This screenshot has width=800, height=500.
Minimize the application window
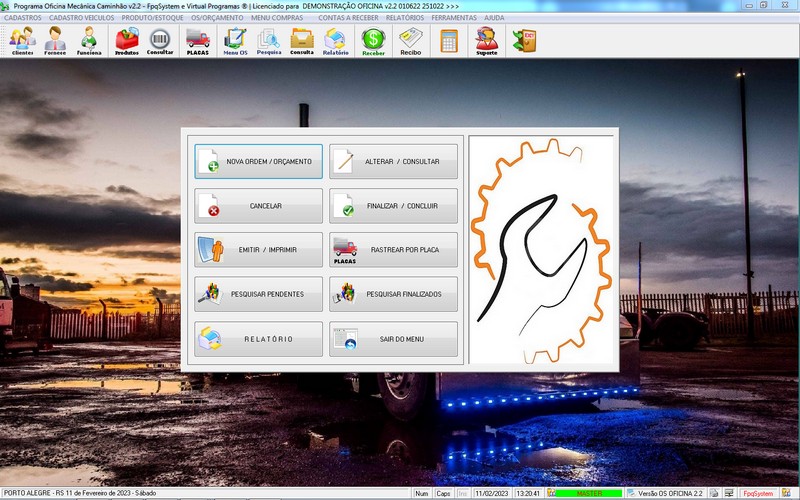click(749, 5)
